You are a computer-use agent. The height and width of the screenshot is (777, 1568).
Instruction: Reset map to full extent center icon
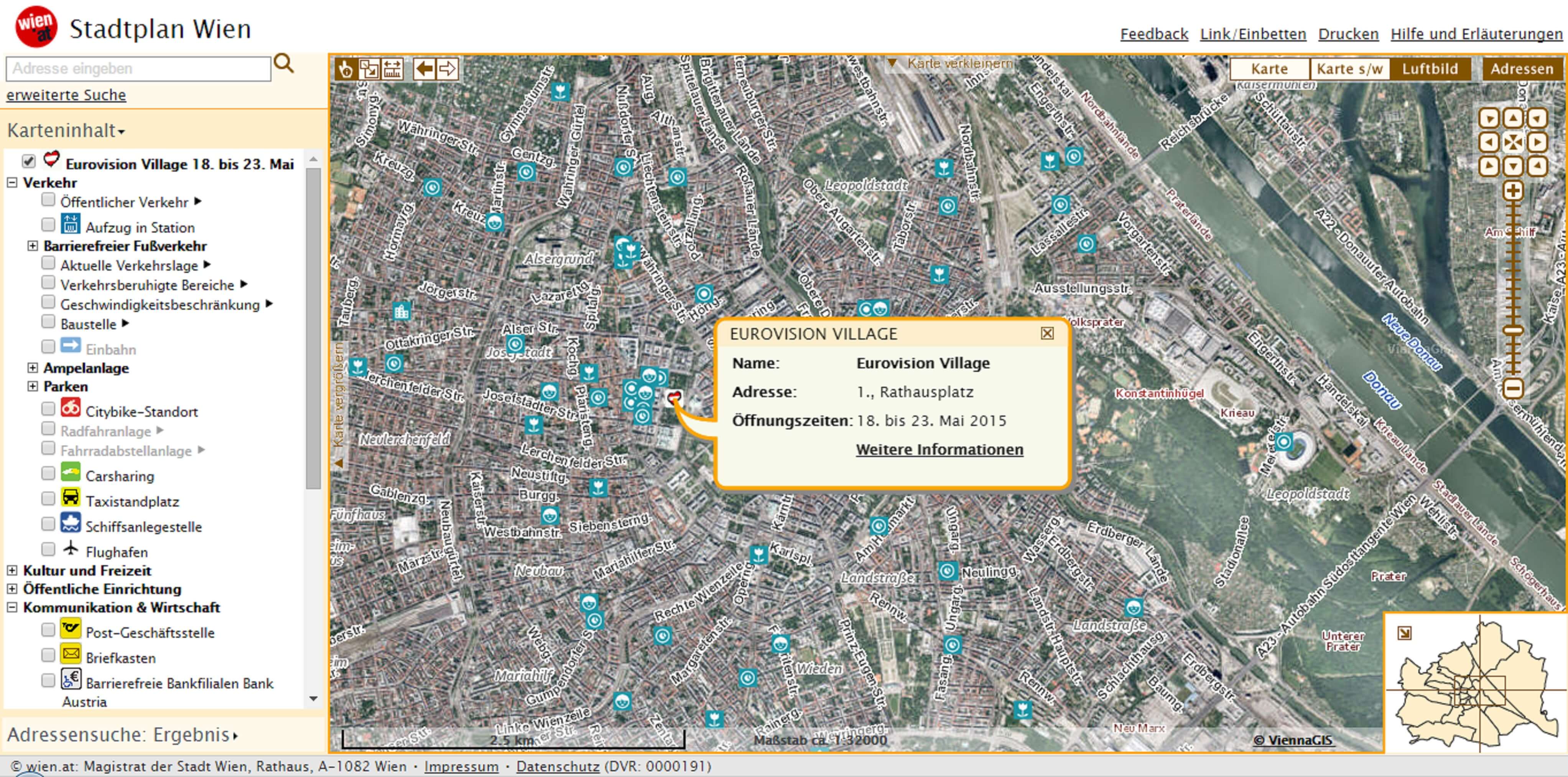1513,142
